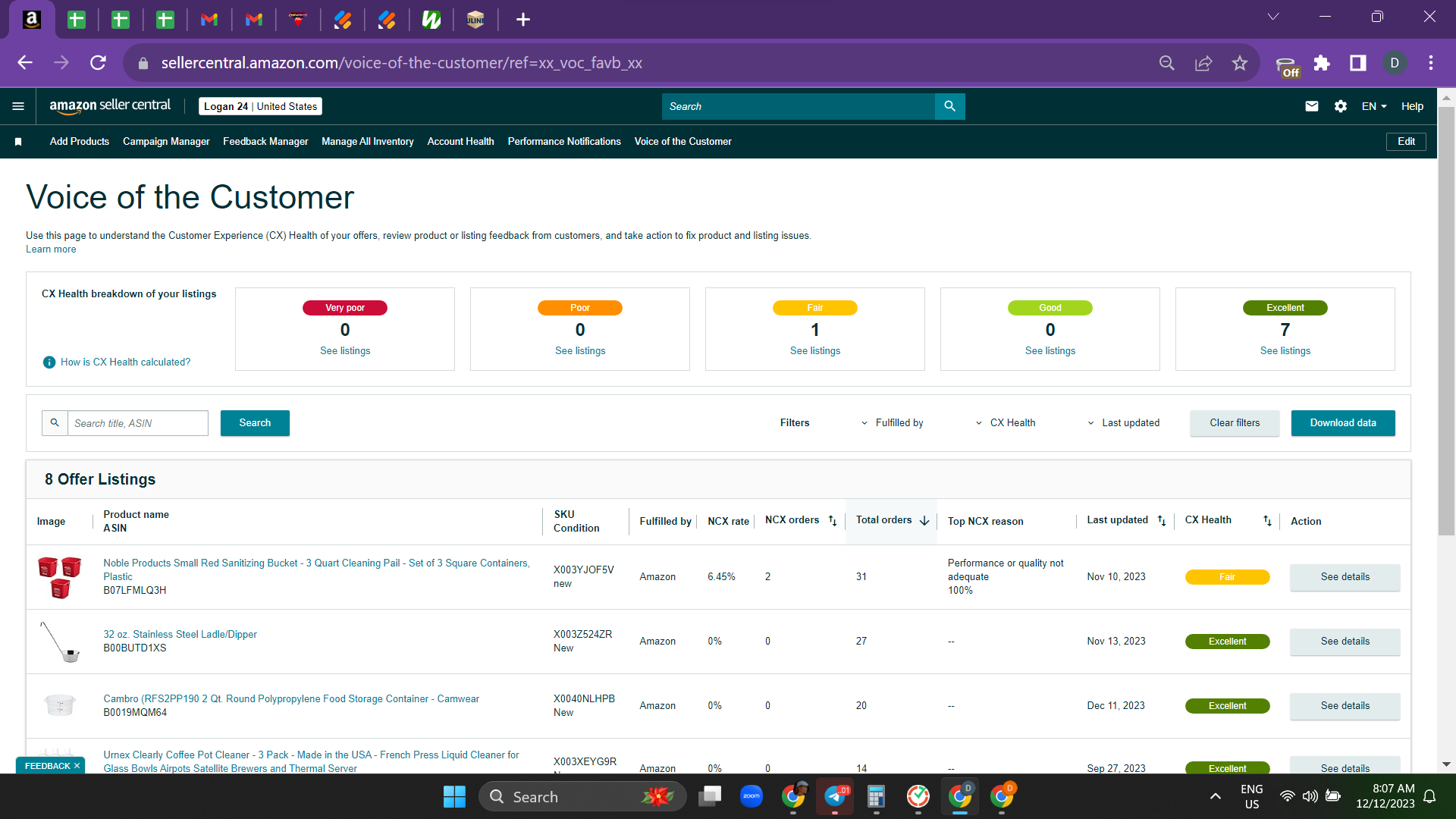The height and width of the screenshot is (819, 1456).
Task: Click the Amazon Seller Central logo
Action: pos(110,106)
